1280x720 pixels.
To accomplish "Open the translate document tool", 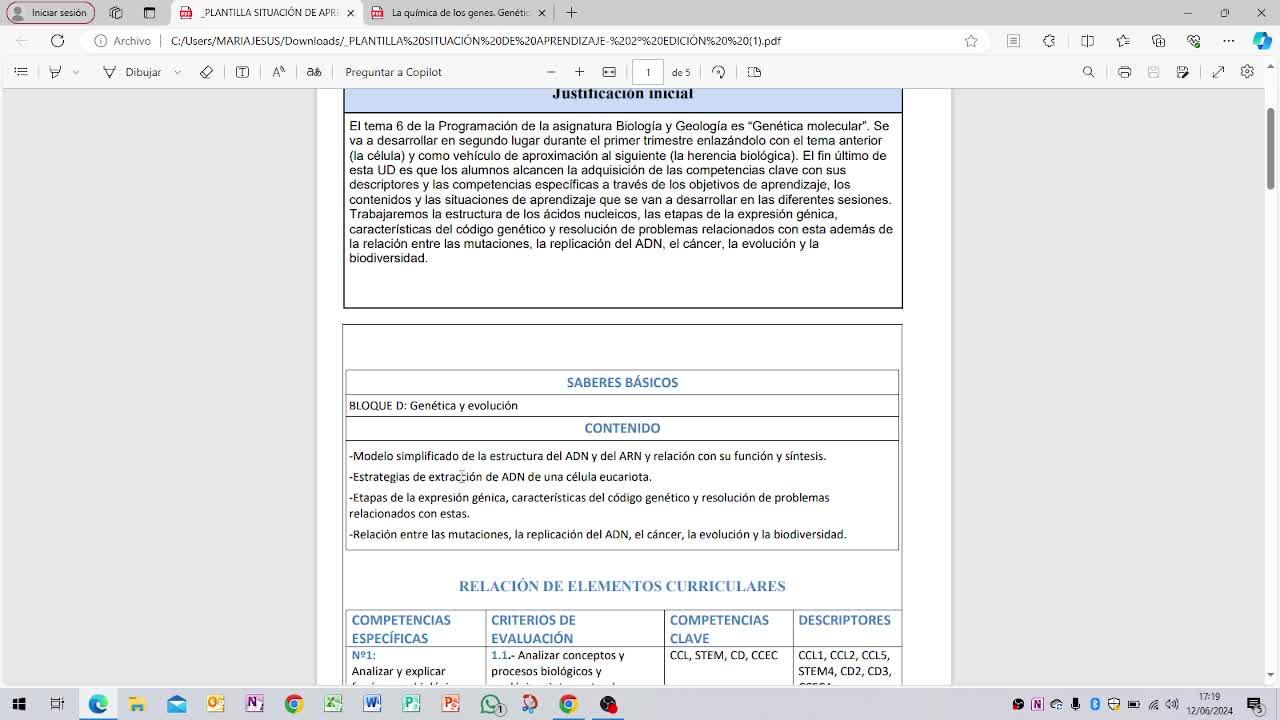I will coord(314,72).
